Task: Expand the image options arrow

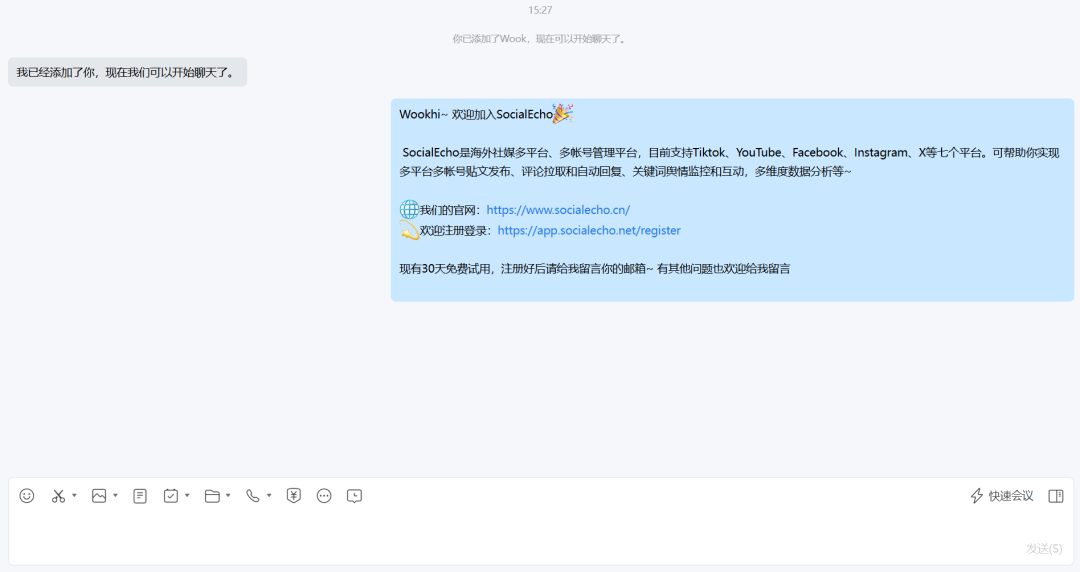Action: pyautogui.click(x=116, y=496)
